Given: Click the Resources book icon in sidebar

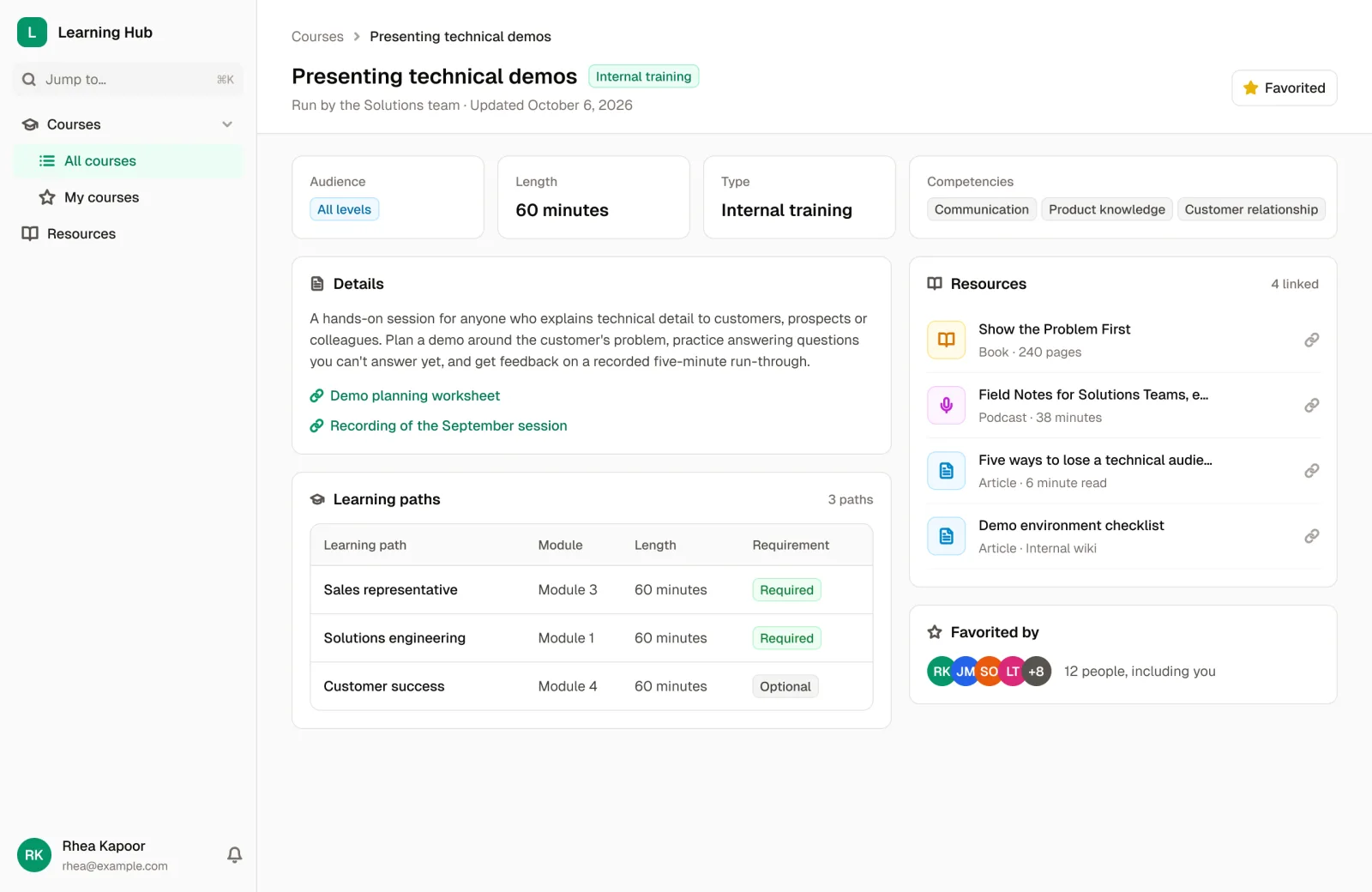Looking at the screenshot, I should click(30, 233).
